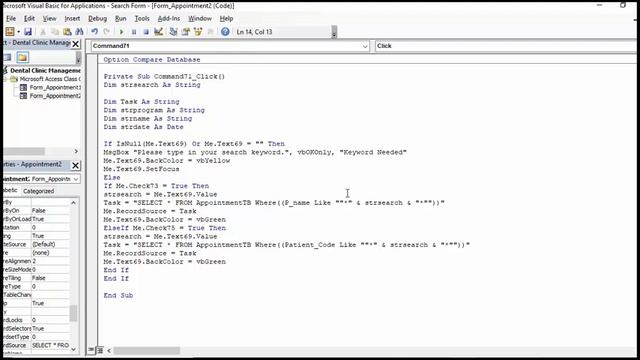Screen dimensions: 640x360
Task: Open the Object Browser icon
Action: pyautogui.click(x=198, y=31)
